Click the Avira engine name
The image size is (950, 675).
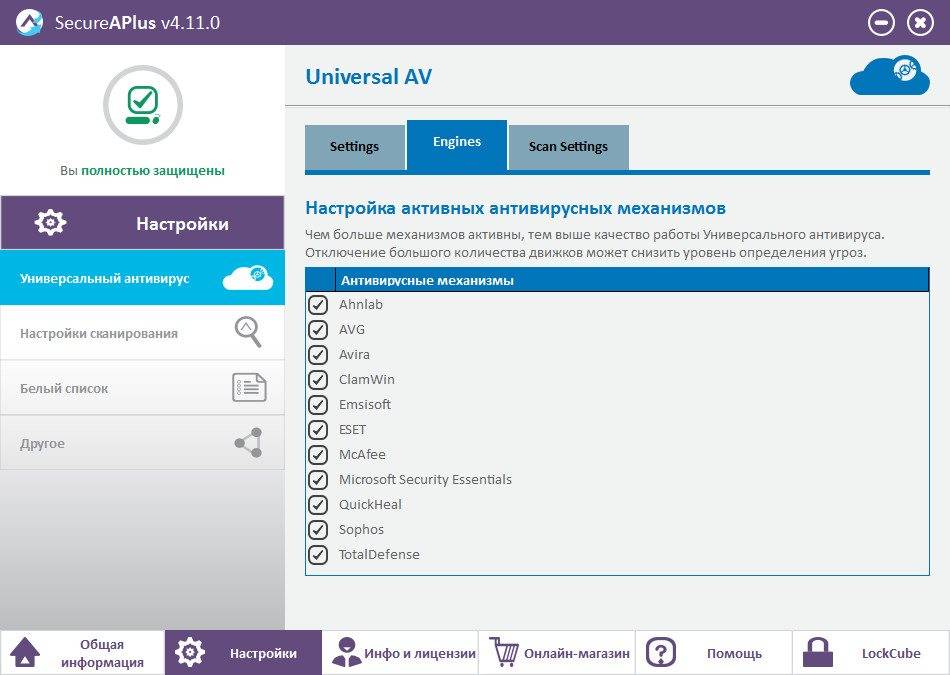coord(354,354)
